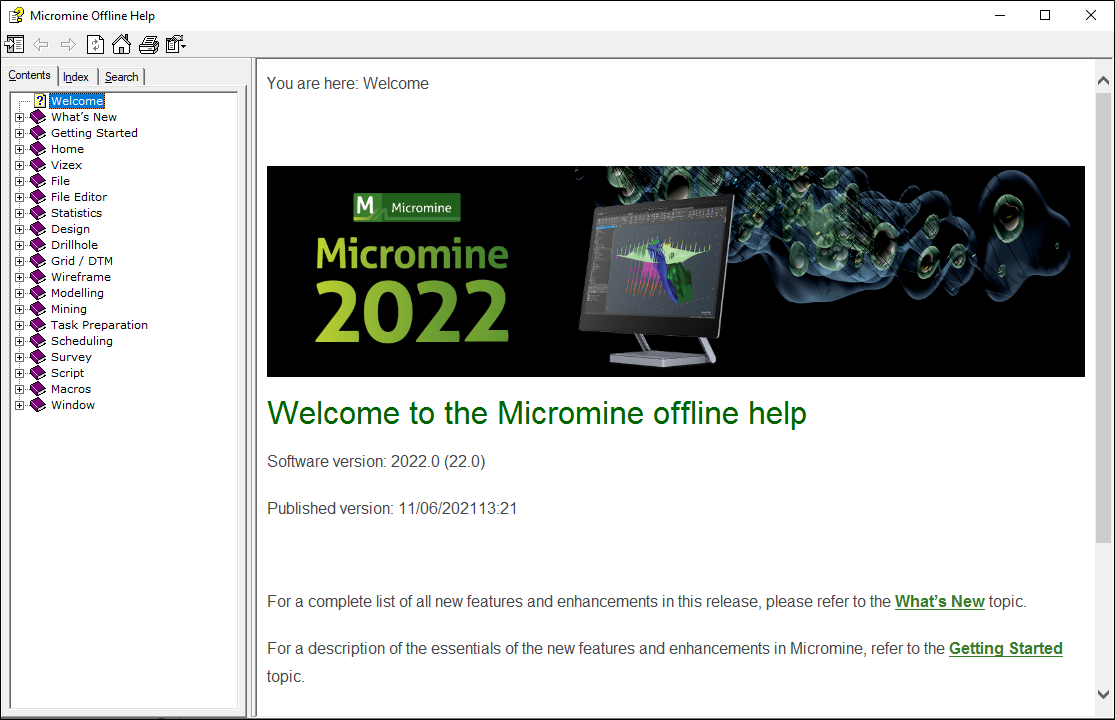The height and width of the screenshot is (720, 1115).
Task: Open the What's New link
Action: (x=939, y=601)
